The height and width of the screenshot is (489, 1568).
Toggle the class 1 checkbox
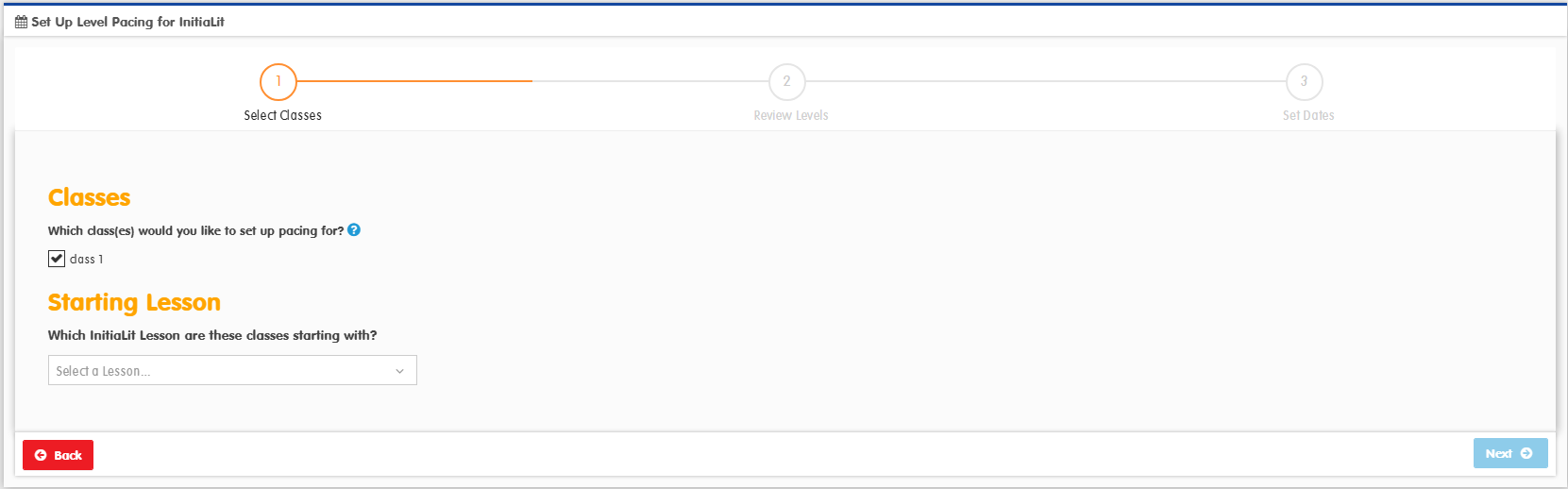click(x=57, y=259)
